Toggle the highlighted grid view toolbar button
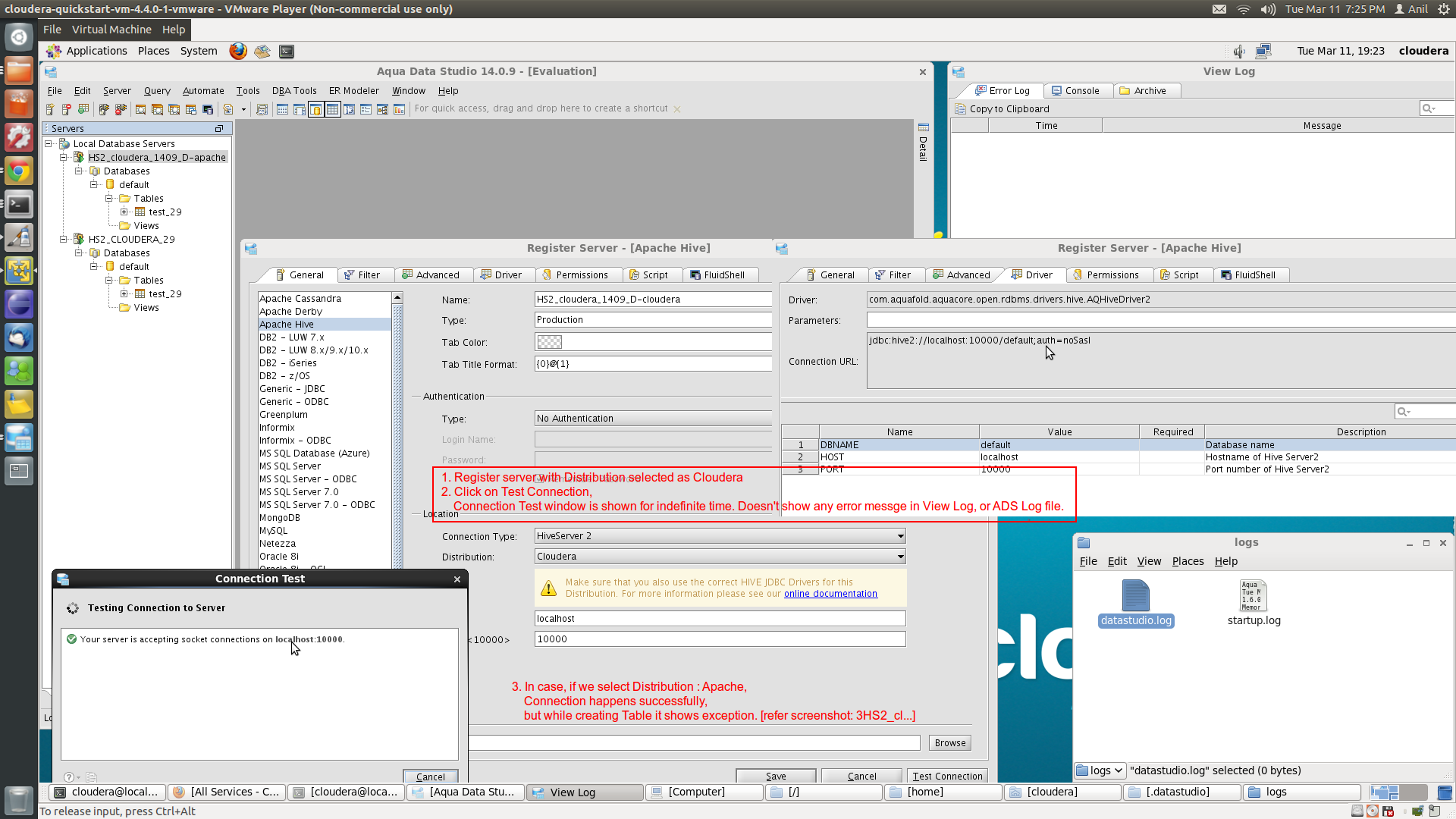1456x819 pixels. pyautogui.click(x=332, y=109)
